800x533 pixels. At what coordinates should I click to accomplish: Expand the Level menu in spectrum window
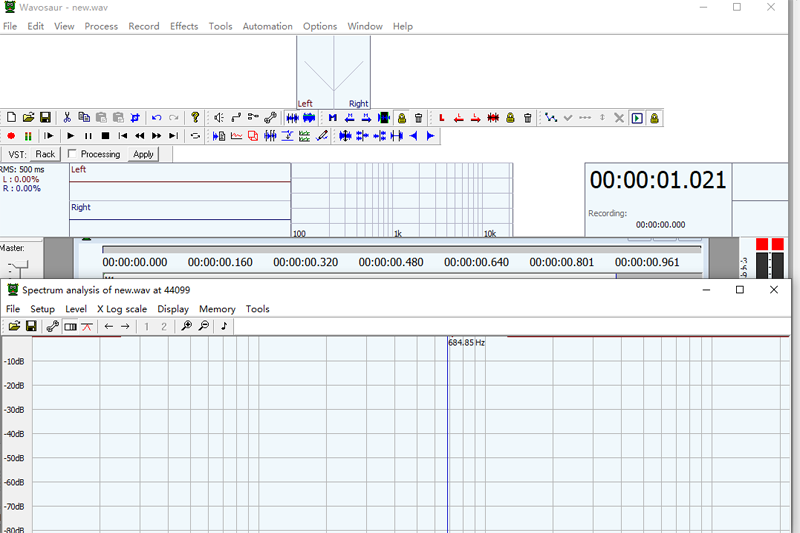[x=76, y=309]
